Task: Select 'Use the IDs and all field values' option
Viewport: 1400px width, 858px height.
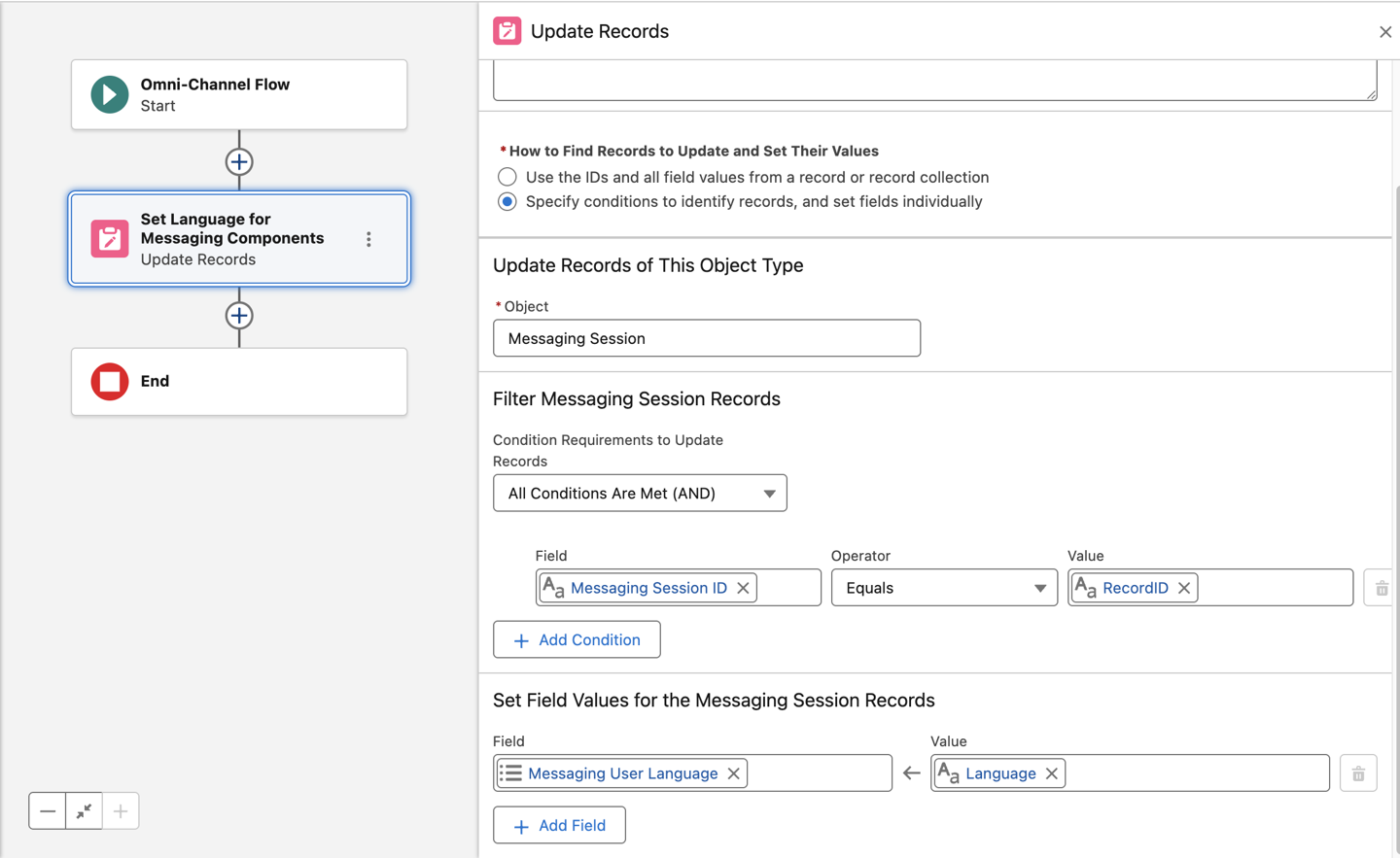Action: [x=507, y=177]
